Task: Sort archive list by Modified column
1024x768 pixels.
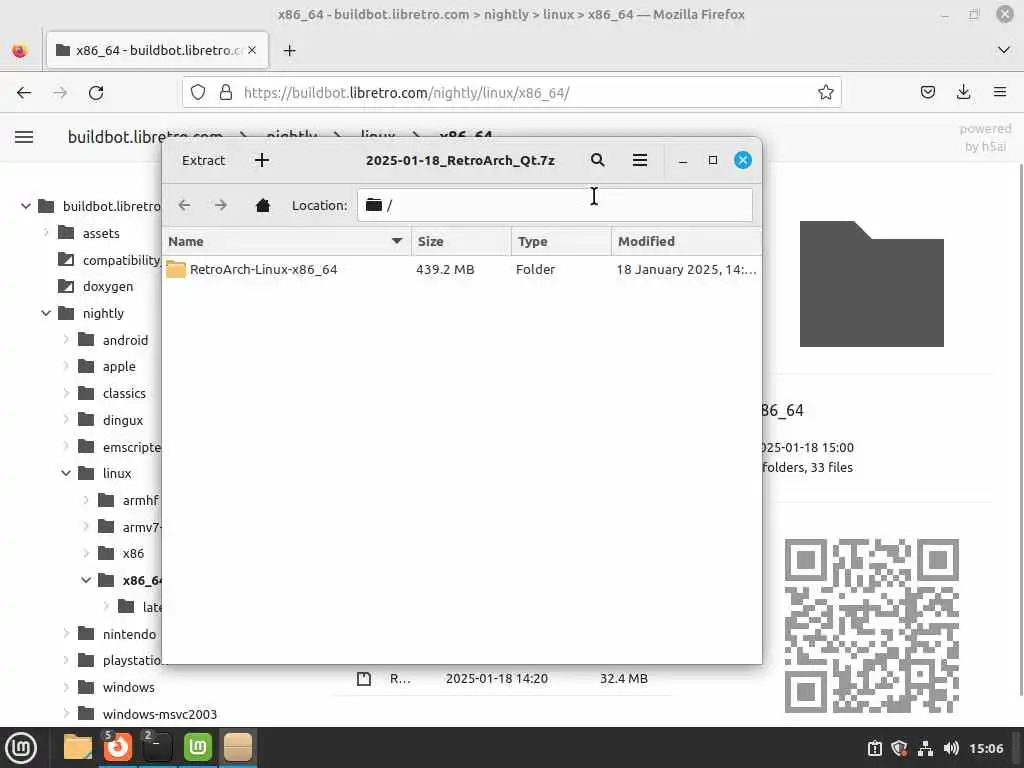Action: (x=686, y=241)
